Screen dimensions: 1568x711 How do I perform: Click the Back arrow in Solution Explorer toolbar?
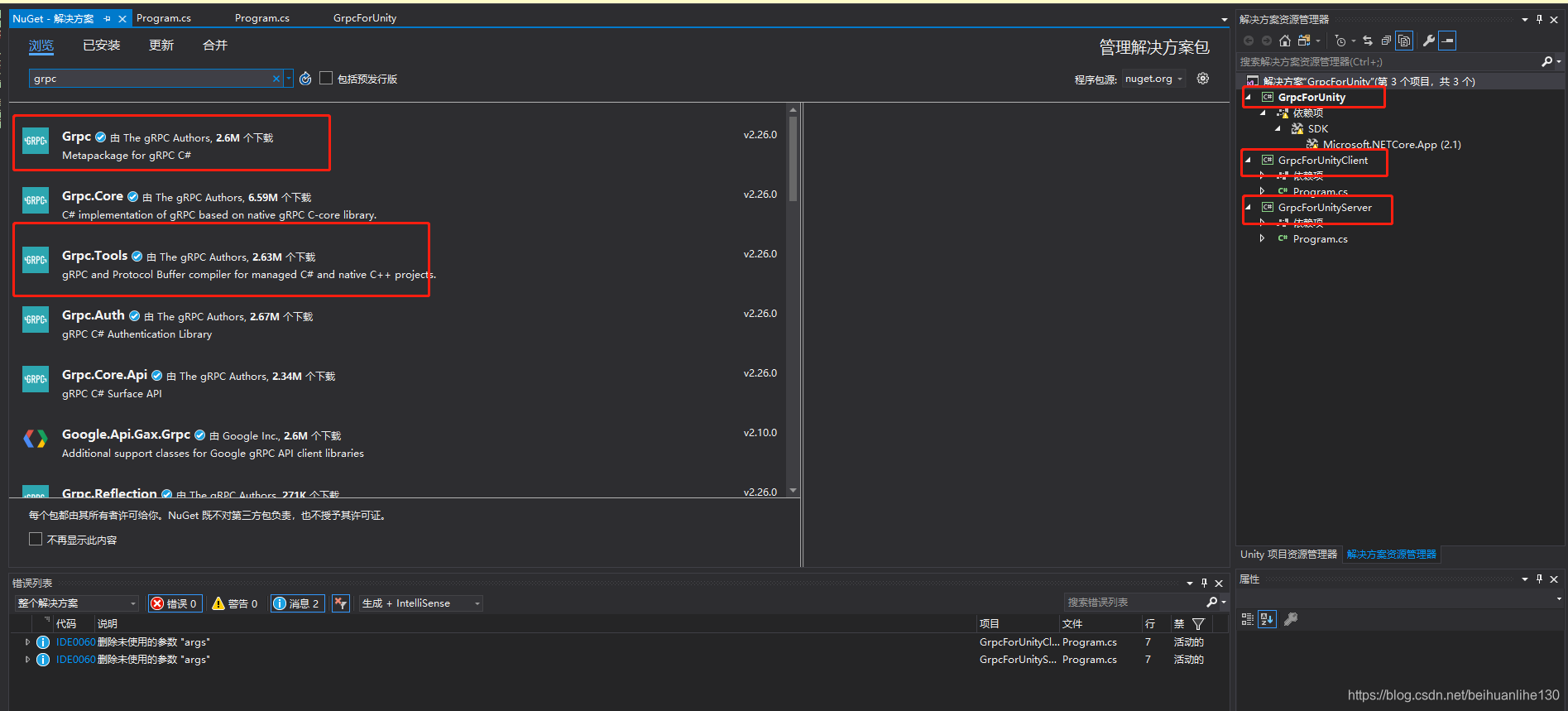[x=1249, y=41]
